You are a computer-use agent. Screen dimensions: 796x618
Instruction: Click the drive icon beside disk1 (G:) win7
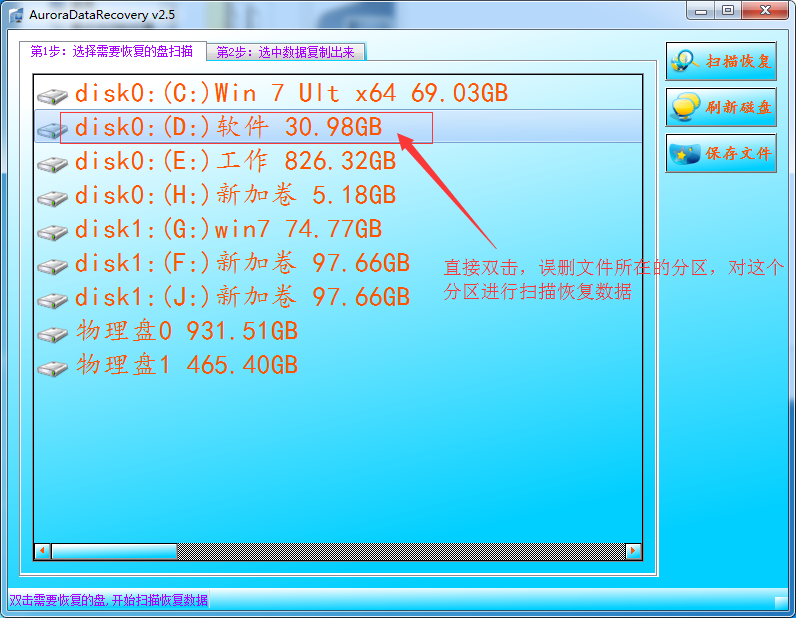coord(52,232)
